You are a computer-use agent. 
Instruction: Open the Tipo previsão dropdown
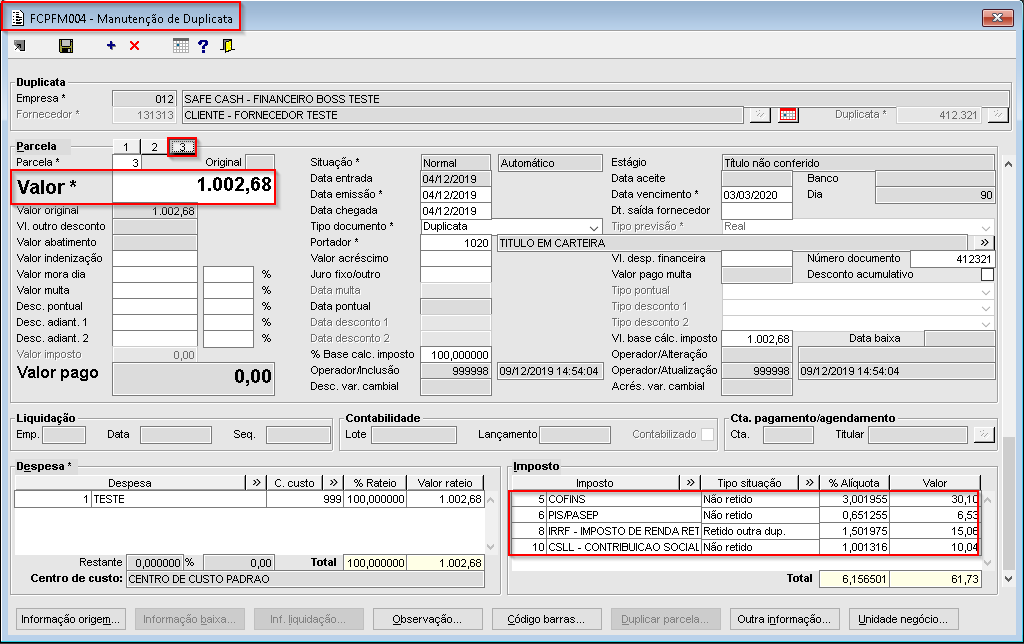(985, 227)
